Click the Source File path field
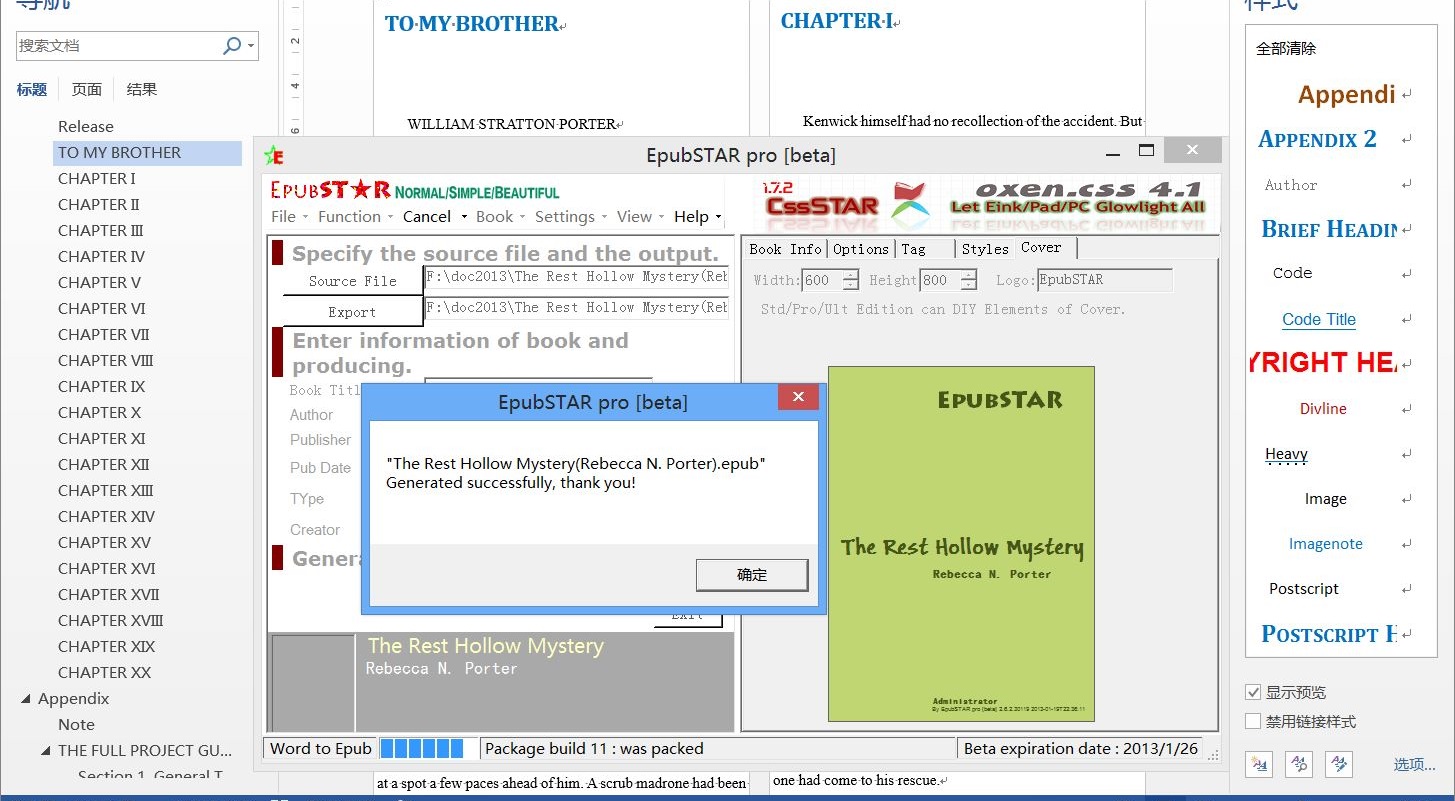1455x801 pixels. click(577, 277)
